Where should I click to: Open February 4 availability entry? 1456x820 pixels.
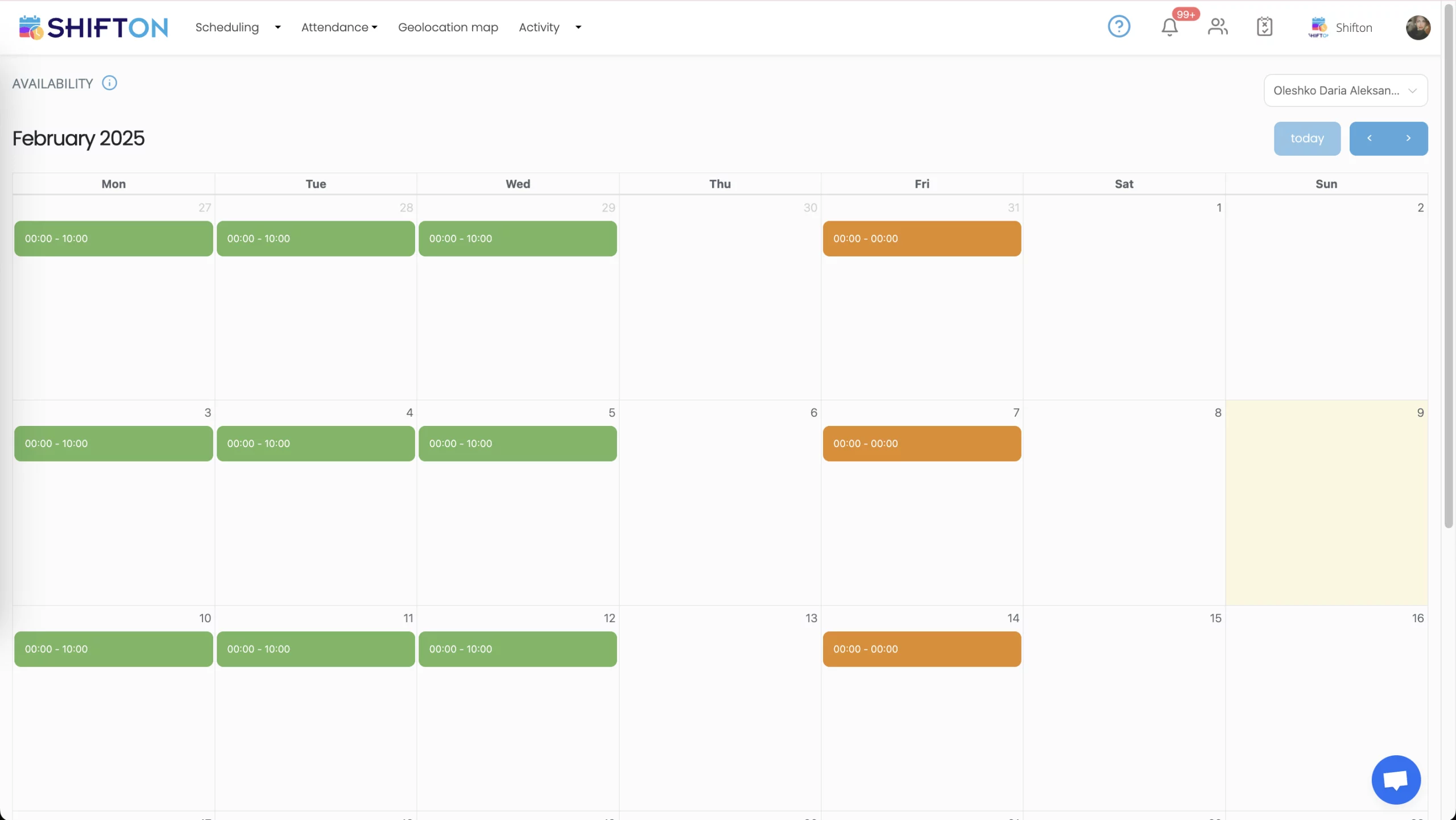316,444
